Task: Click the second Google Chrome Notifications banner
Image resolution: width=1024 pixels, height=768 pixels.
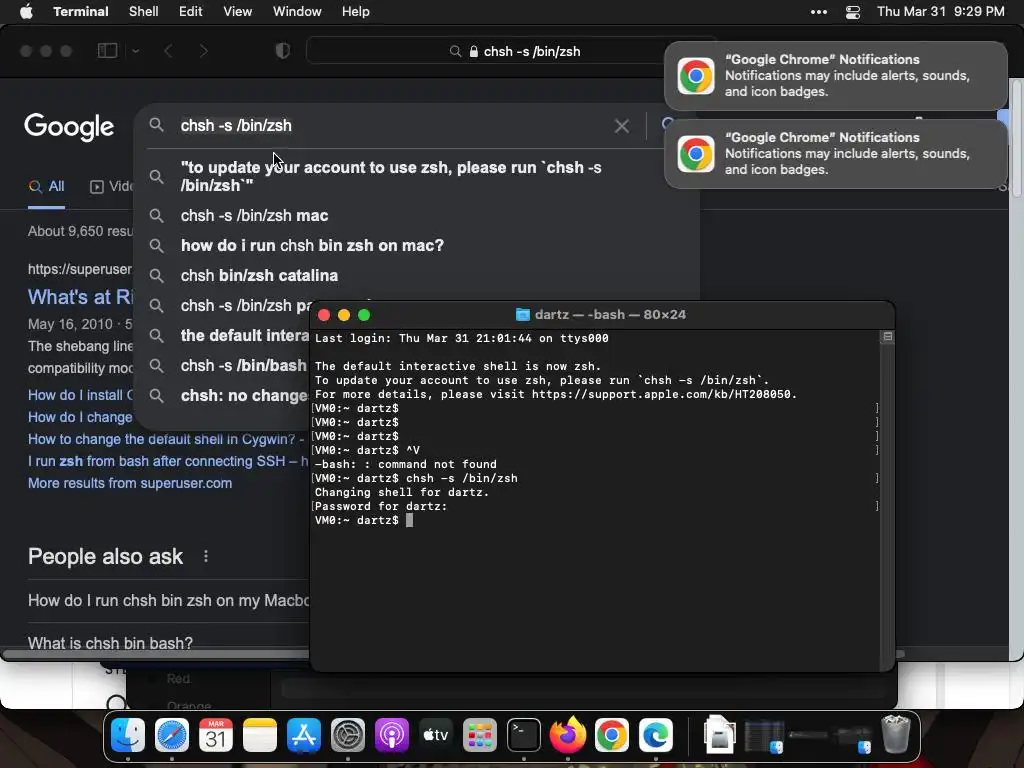Action: point(836,153)
